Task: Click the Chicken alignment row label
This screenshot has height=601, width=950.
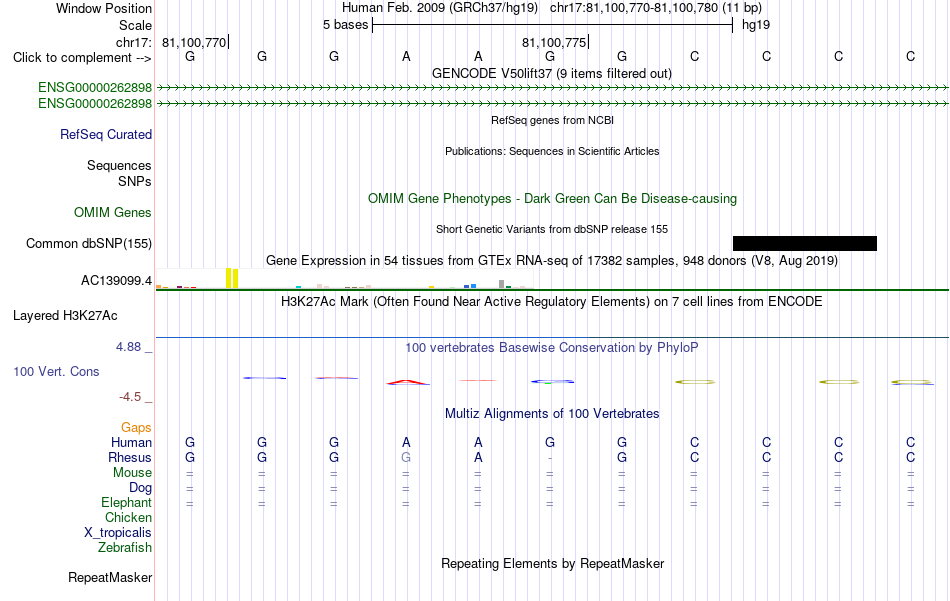Action: 128,517
